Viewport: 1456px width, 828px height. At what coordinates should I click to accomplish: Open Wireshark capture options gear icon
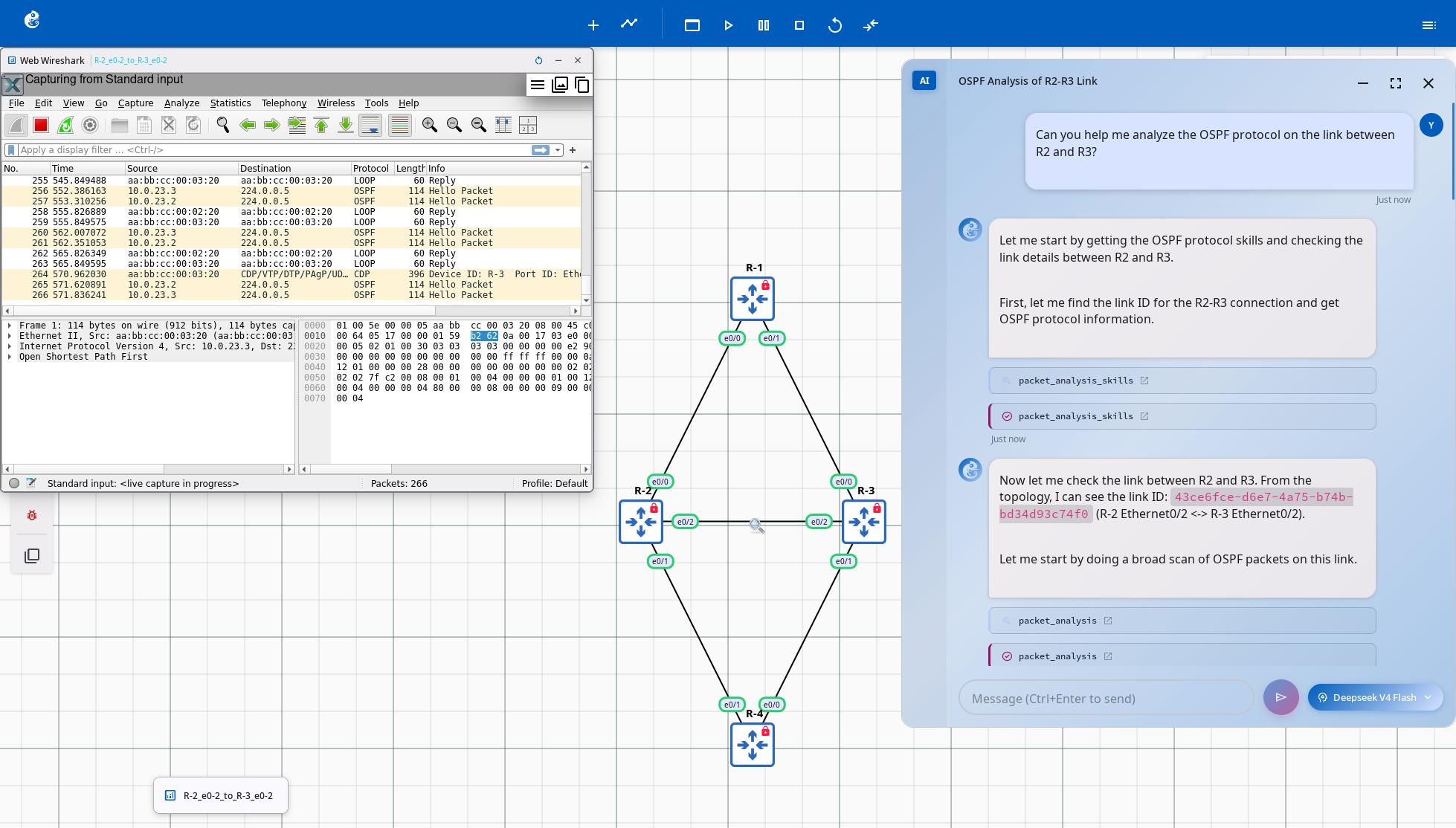[90, 125]
